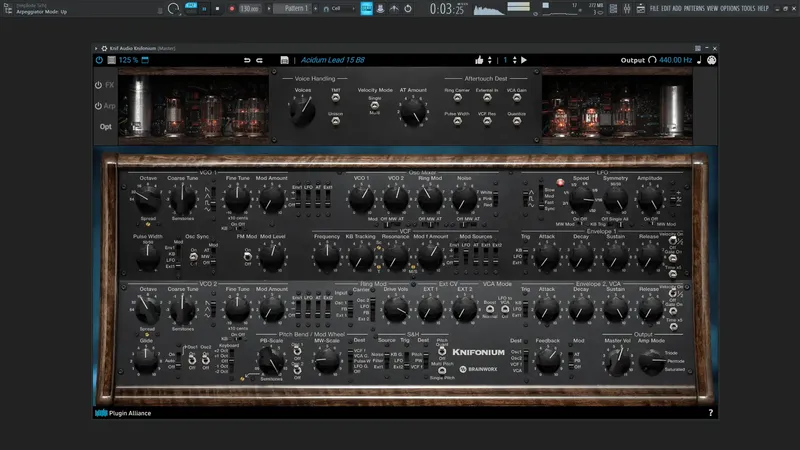Screen dimensions: 800x450
Task: Click the VCF Frequency knob
Action: (x=327, y=257)
